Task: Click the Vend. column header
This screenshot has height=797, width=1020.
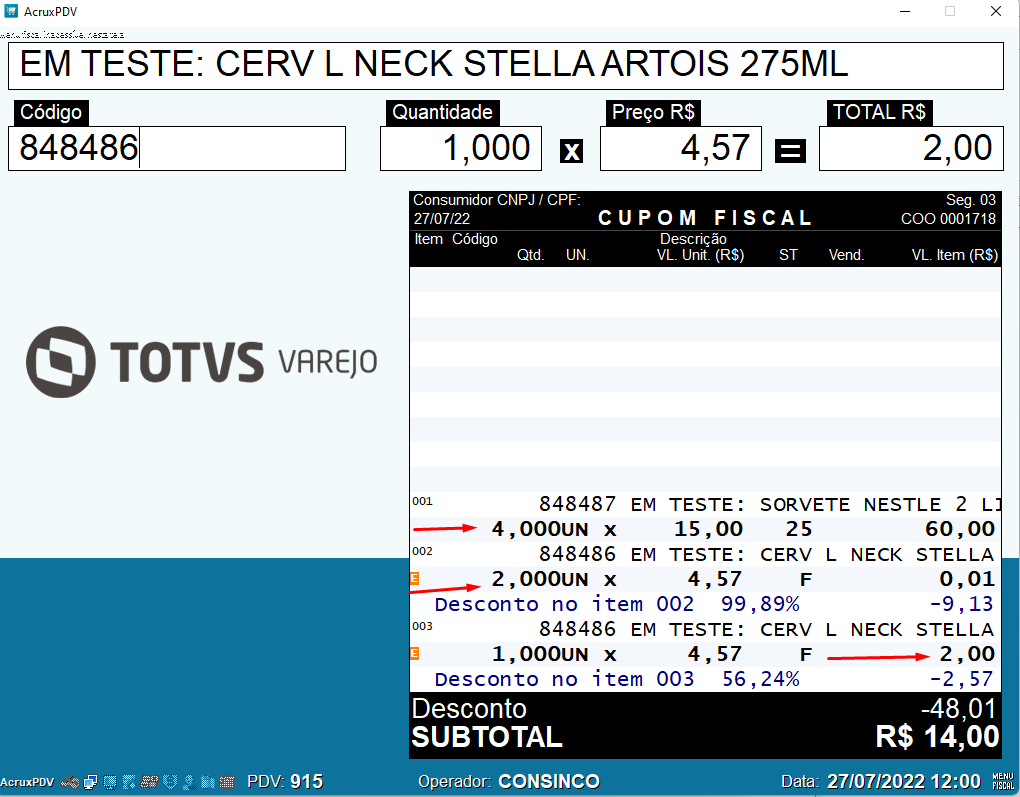Action: click(846, 255)
